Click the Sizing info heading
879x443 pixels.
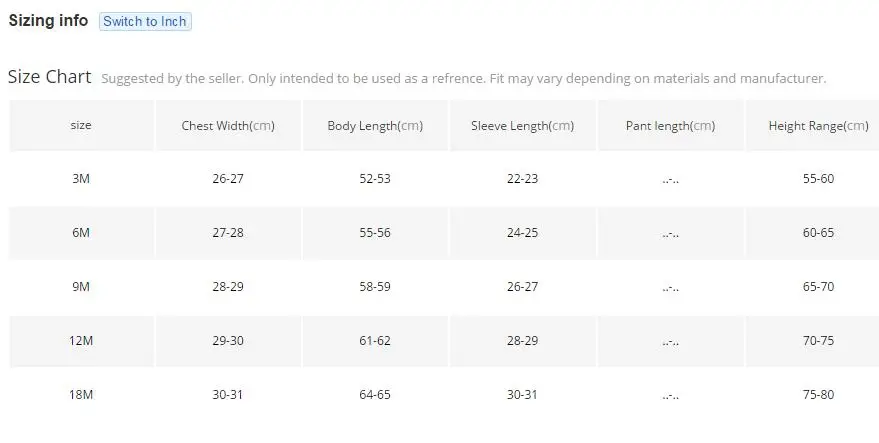[48, 21]
